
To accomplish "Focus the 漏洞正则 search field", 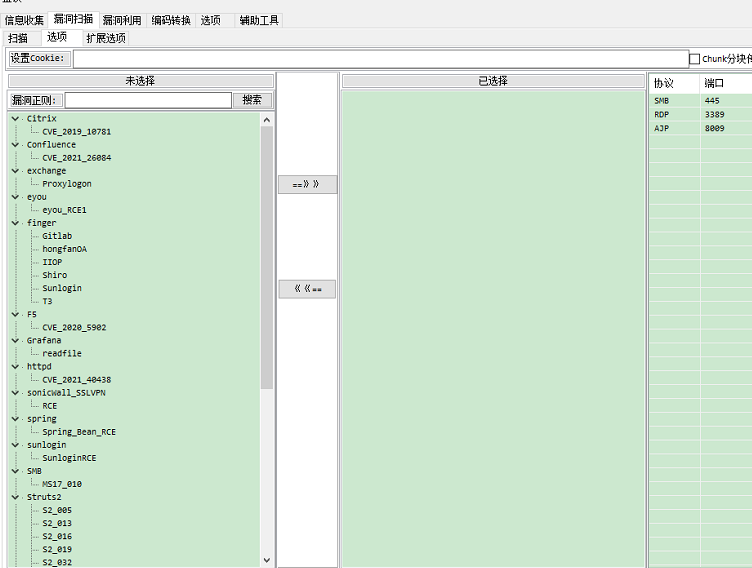I will pyautogui.click(x=148, y=100).
